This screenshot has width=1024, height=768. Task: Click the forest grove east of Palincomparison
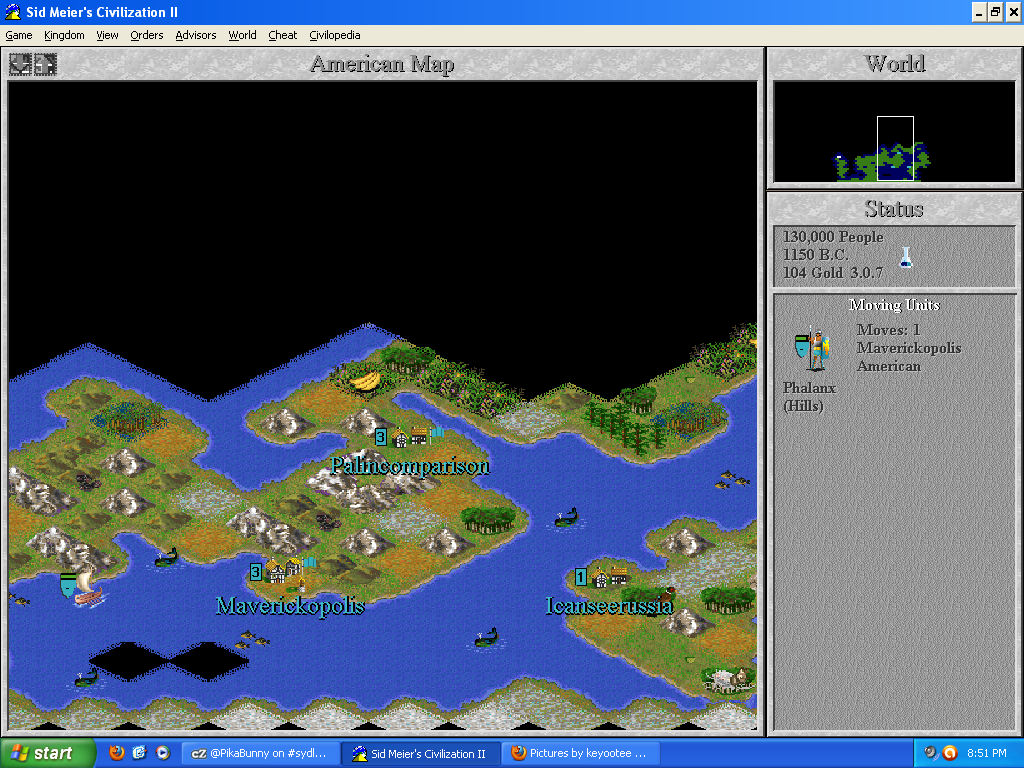488,519
